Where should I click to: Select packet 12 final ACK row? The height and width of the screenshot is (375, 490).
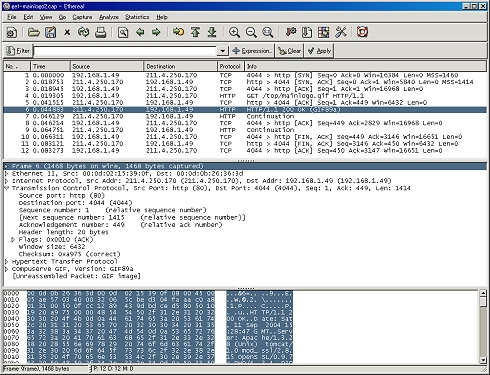245,150
